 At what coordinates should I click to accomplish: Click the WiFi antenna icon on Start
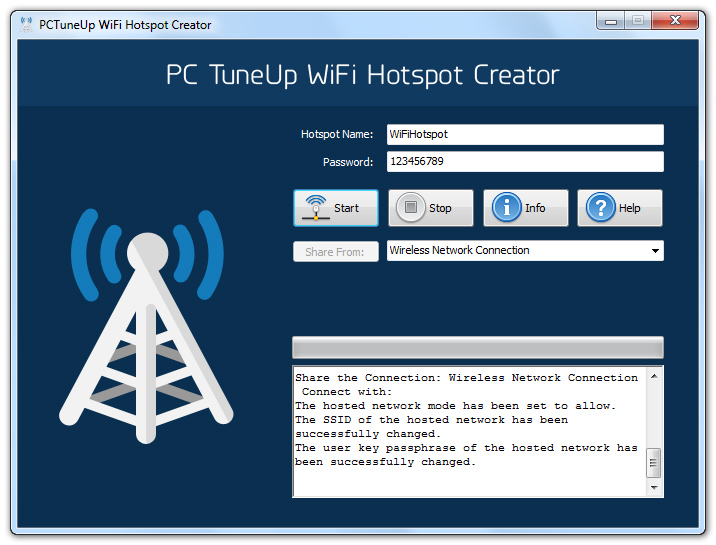[x=316, y=208]
